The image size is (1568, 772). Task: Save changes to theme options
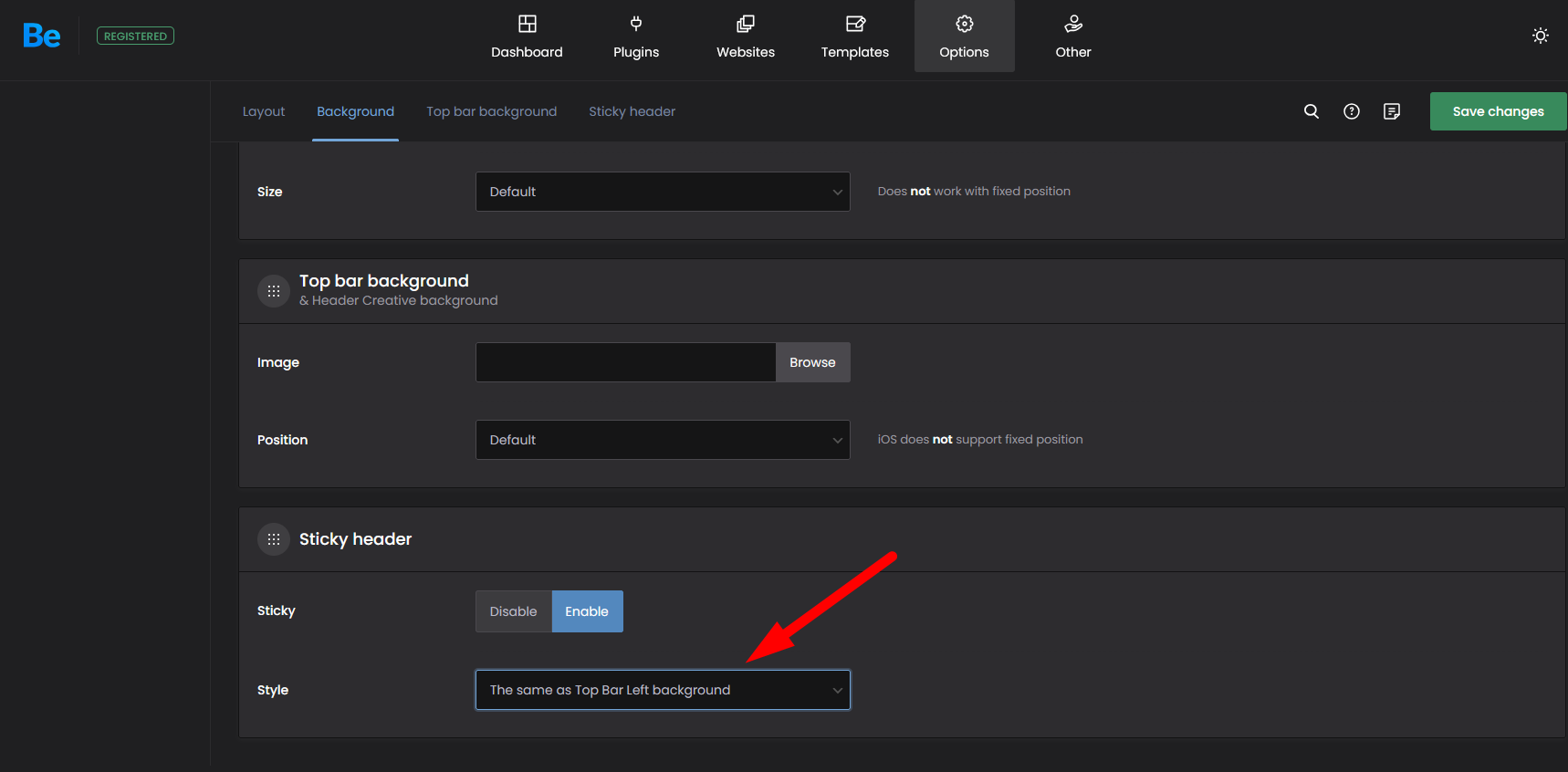point(1498,111)
